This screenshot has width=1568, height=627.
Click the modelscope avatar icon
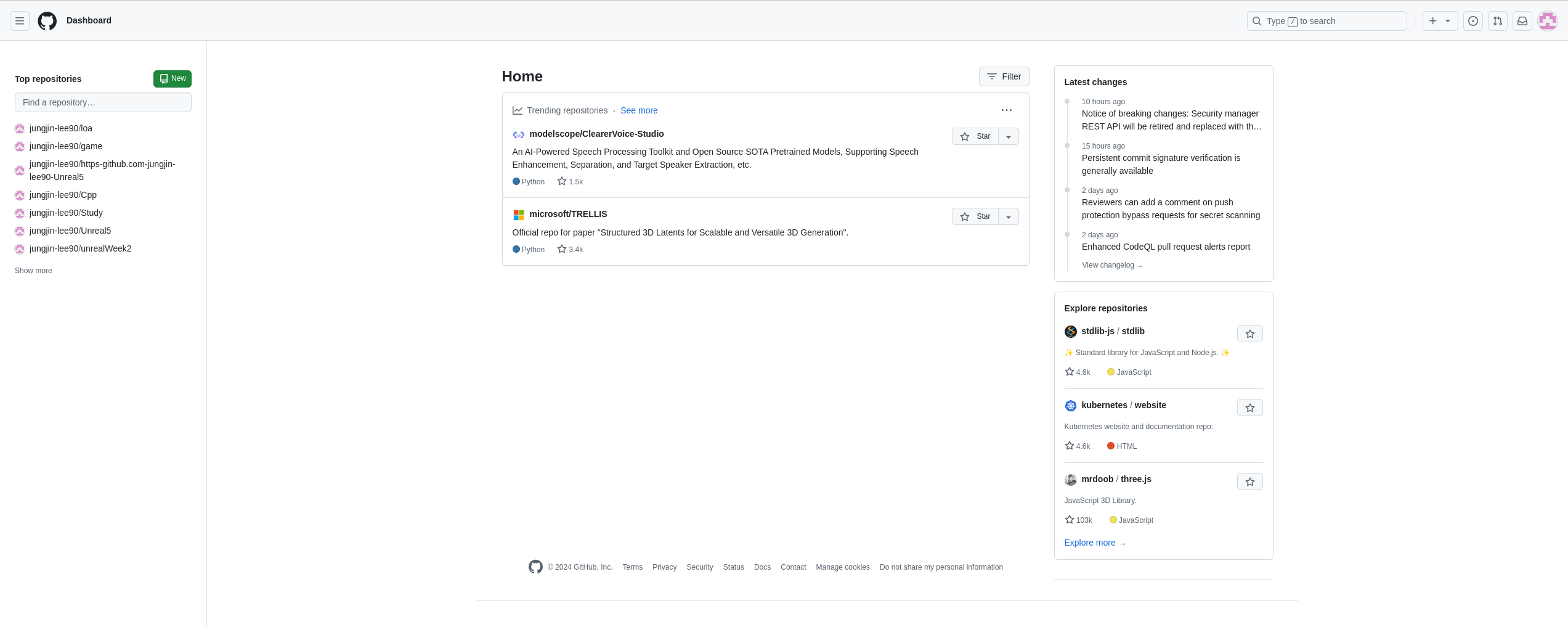coord(519,134)
